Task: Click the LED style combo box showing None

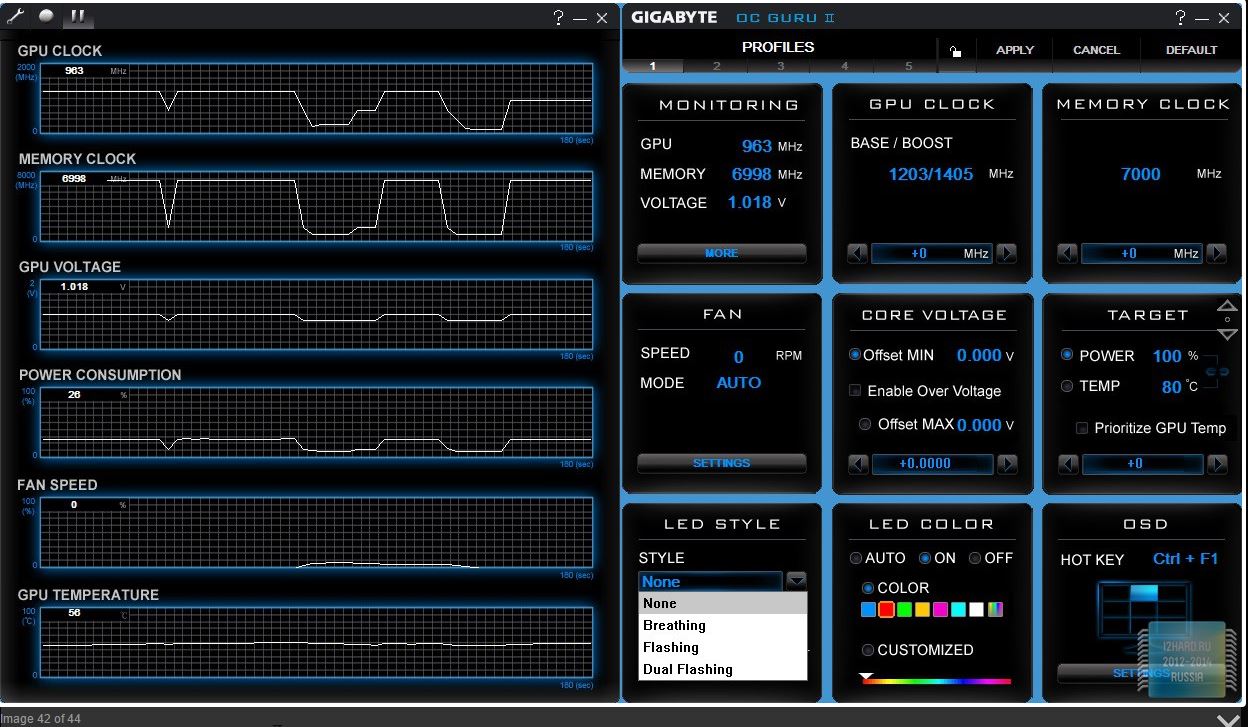Action: coord(710,581)
